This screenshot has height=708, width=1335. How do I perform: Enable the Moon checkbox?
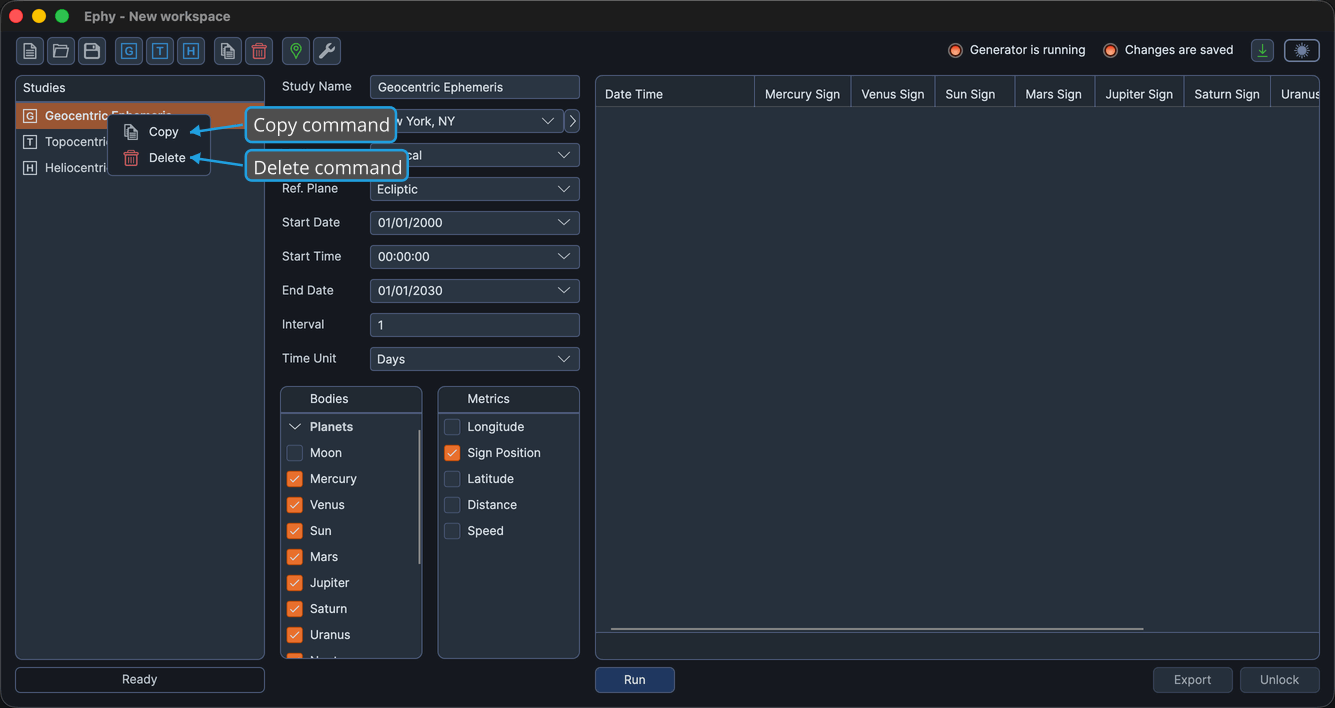tap(295, 453)
